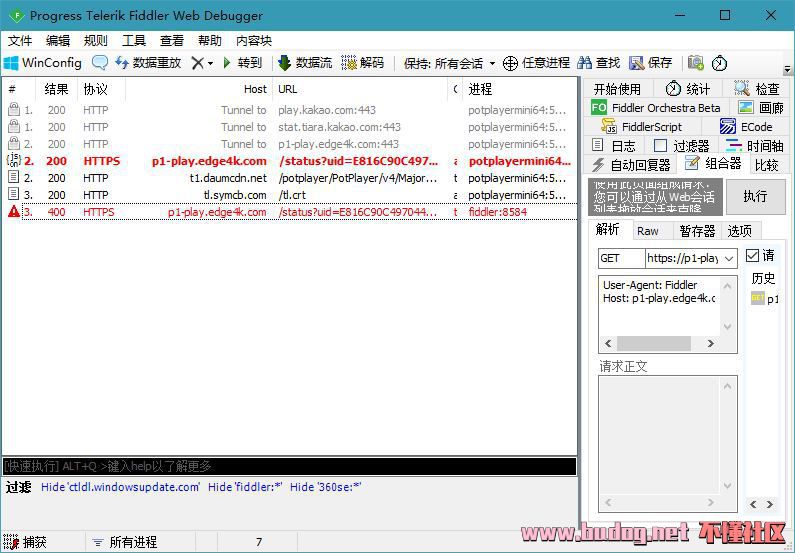
Task: Sort by the URL column header
Action: click(360, 89)
